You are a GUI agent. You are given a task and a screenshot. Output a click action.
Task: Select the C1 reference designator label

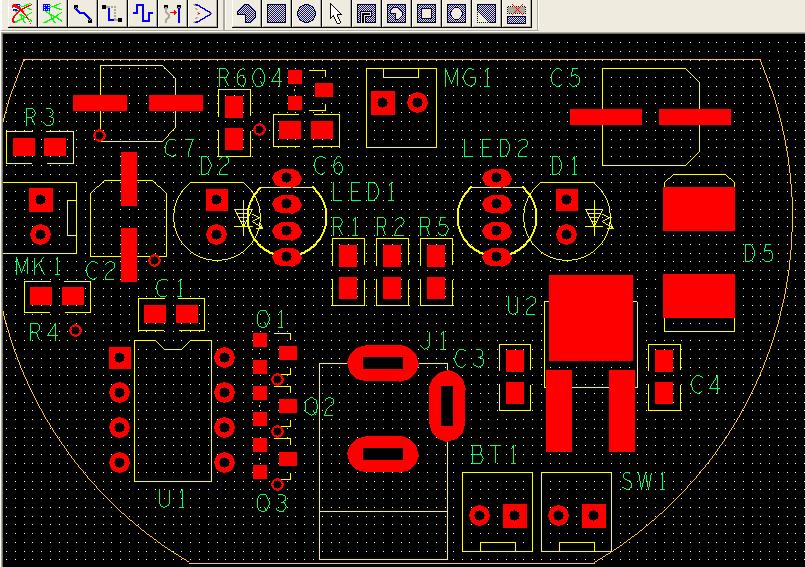tap(169, 289)
